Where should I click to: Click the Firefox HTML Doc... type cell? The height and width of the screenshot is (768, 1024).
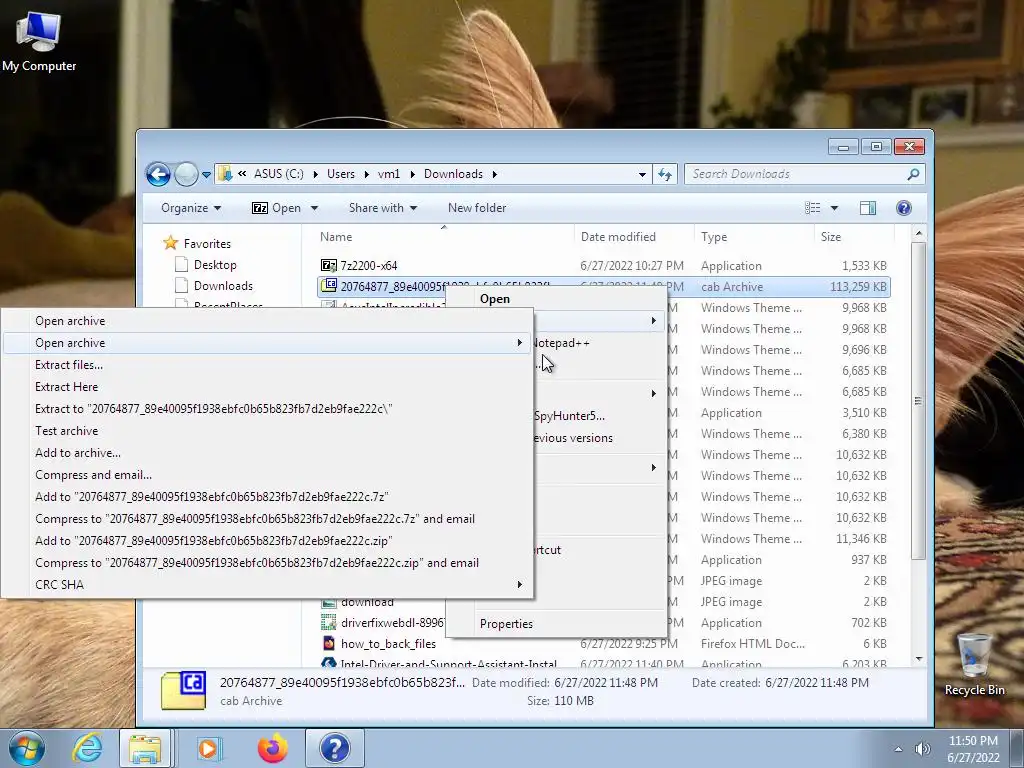753,644
